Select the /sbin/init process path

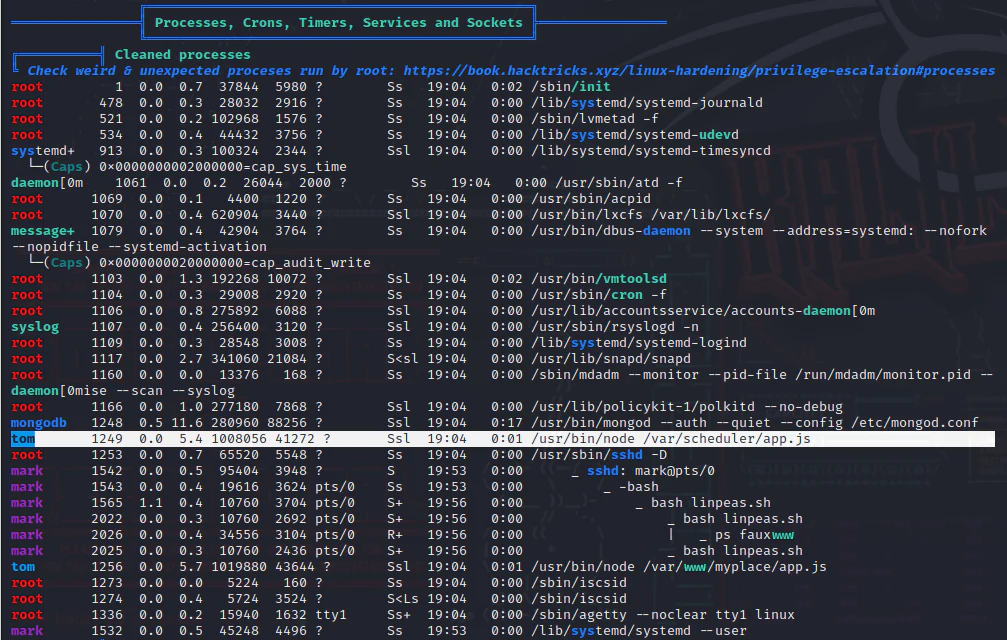point(570,87)
